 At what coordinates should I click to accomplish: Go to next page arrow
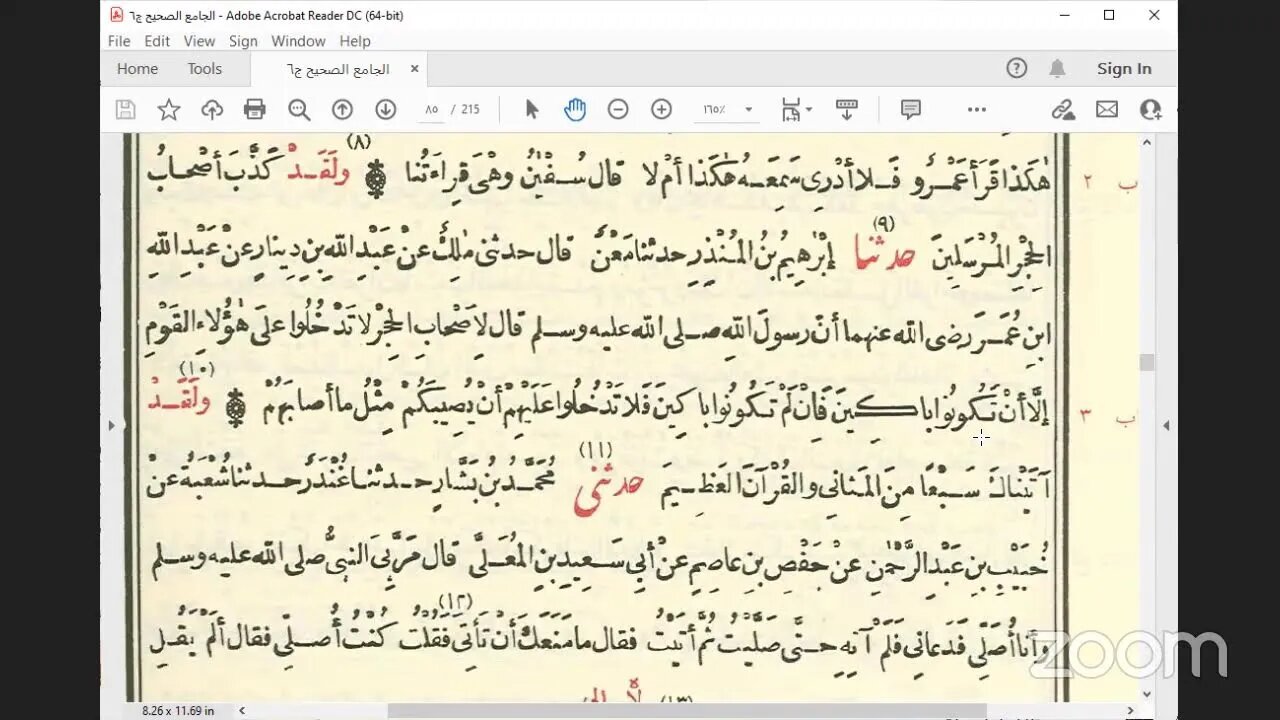click(x=386, y=110)
